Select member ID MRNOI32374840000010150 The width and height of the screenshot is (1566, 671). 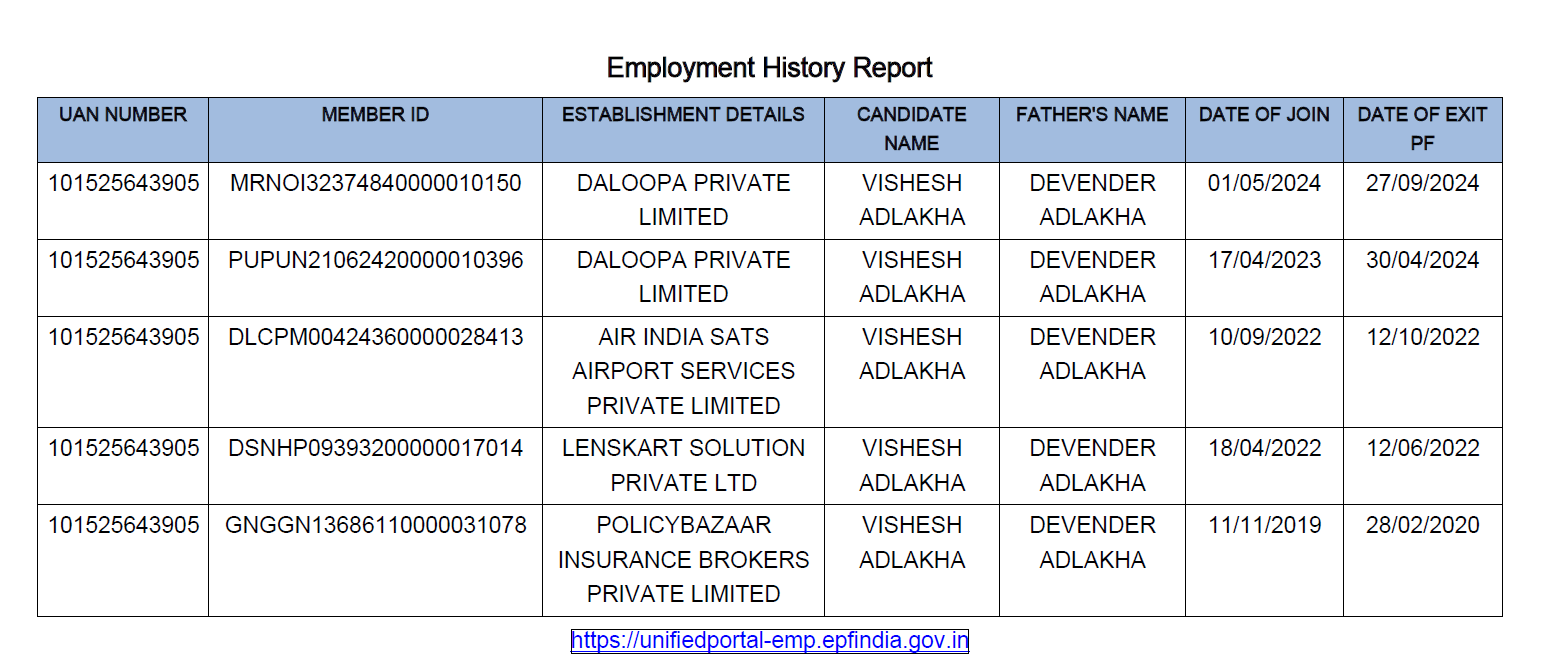[x=375, y=184]
